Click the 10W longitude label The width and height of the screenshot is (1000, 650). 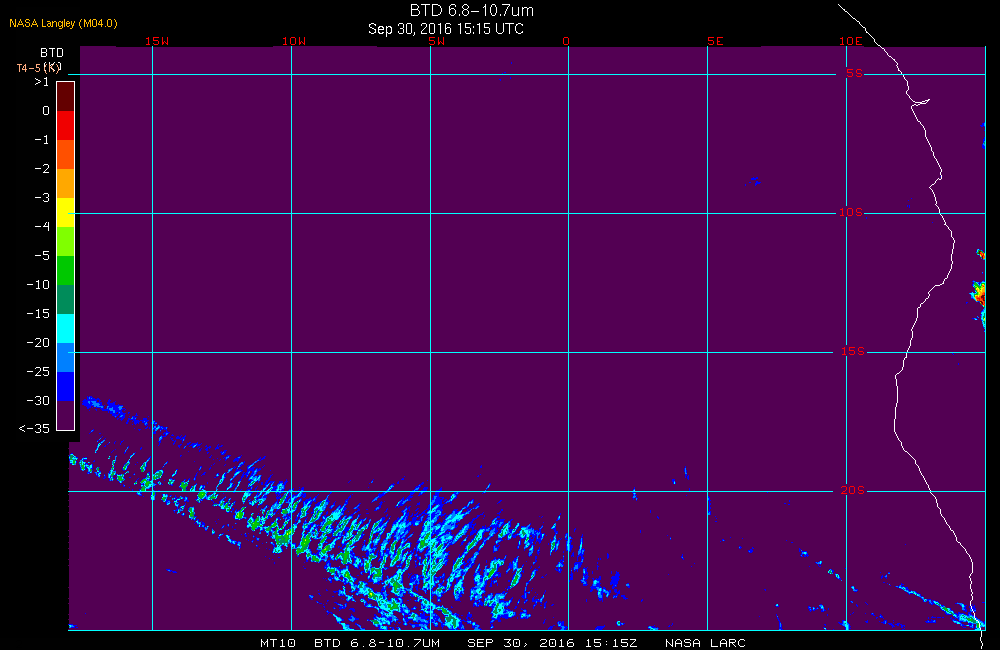(294, 42)
